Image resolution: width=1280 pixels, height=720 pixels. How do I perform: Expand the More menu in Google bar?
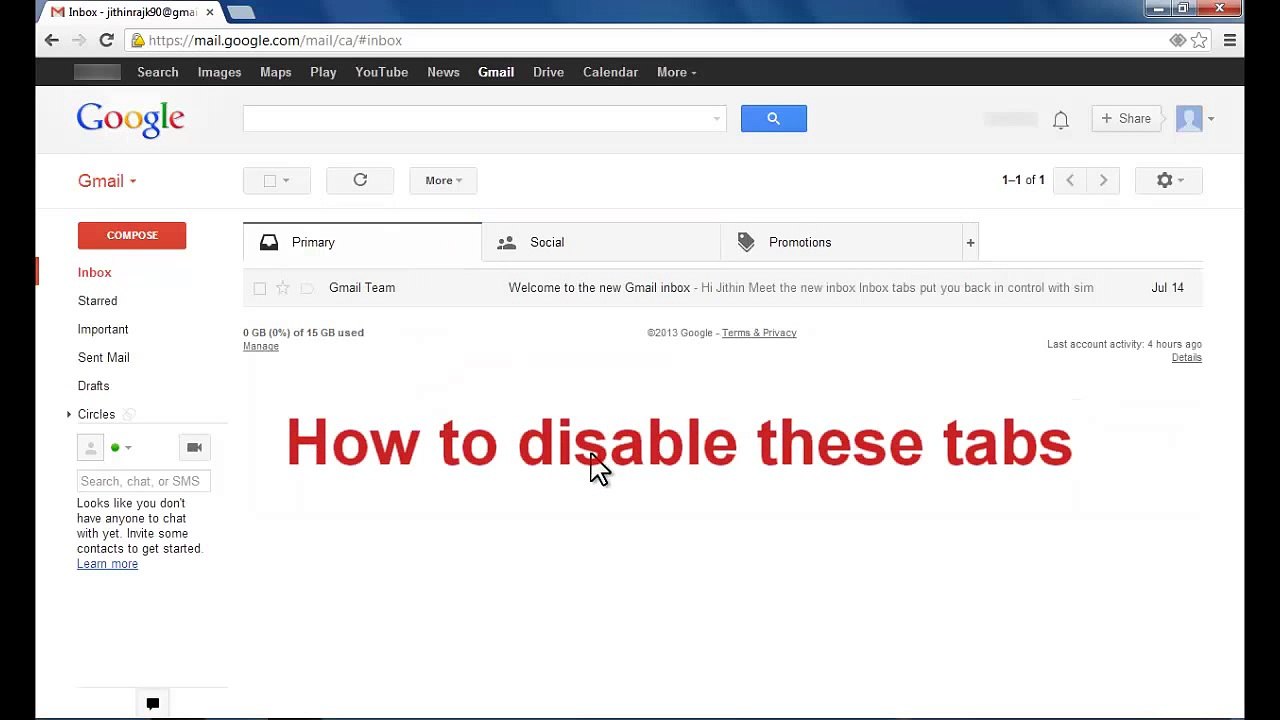[676, 72]
